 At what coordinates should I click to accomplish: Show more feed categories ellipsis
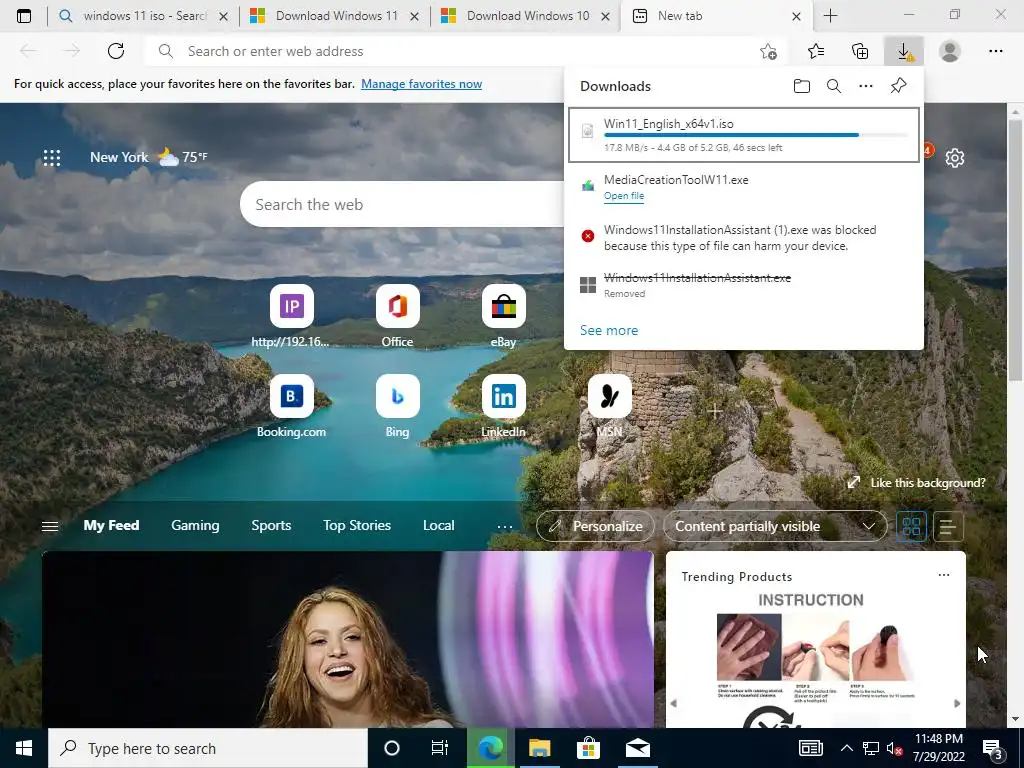tap(505, 526)
